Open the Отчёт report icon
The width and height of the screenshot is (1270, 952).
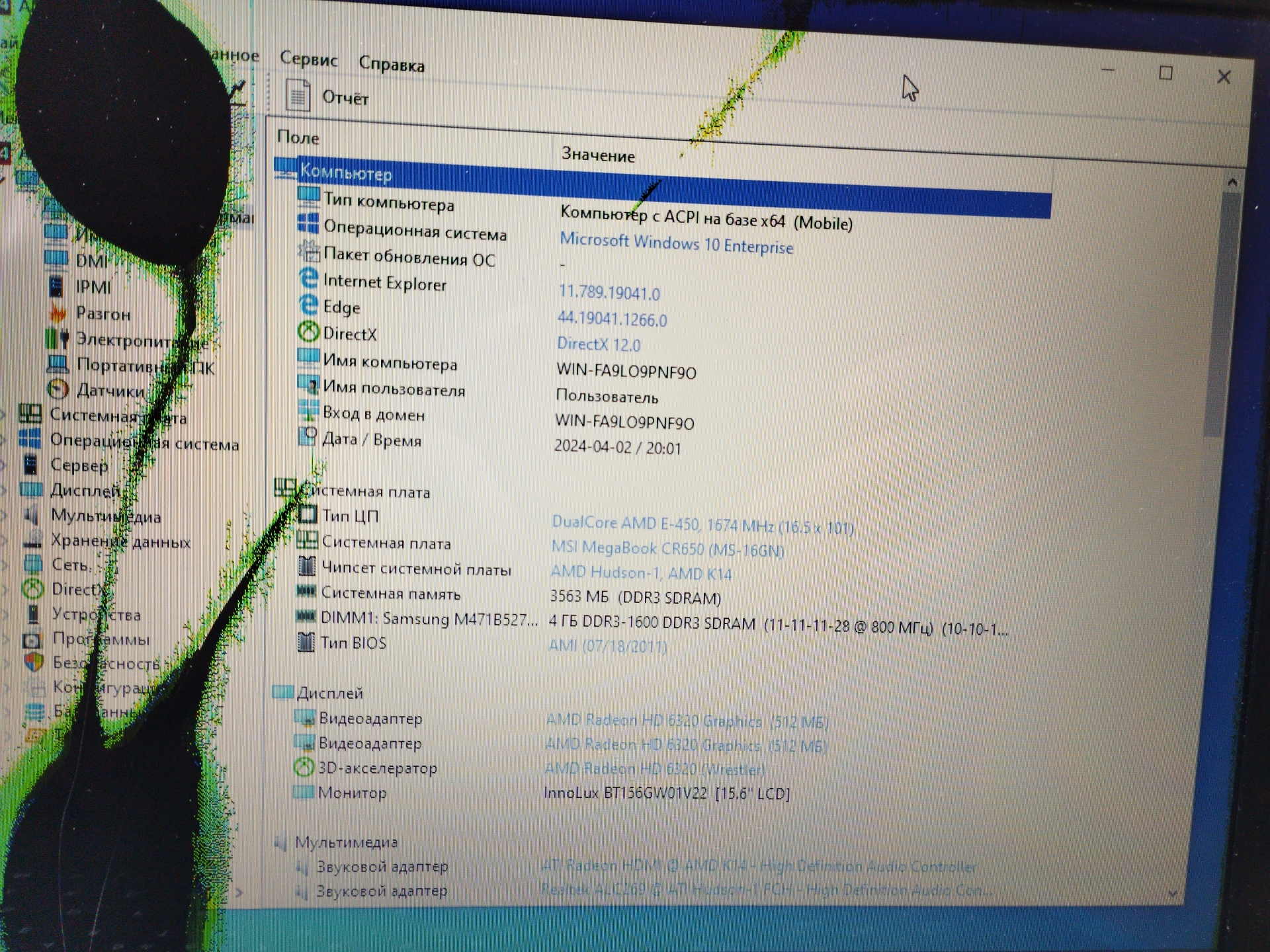[x=298, y=95]
